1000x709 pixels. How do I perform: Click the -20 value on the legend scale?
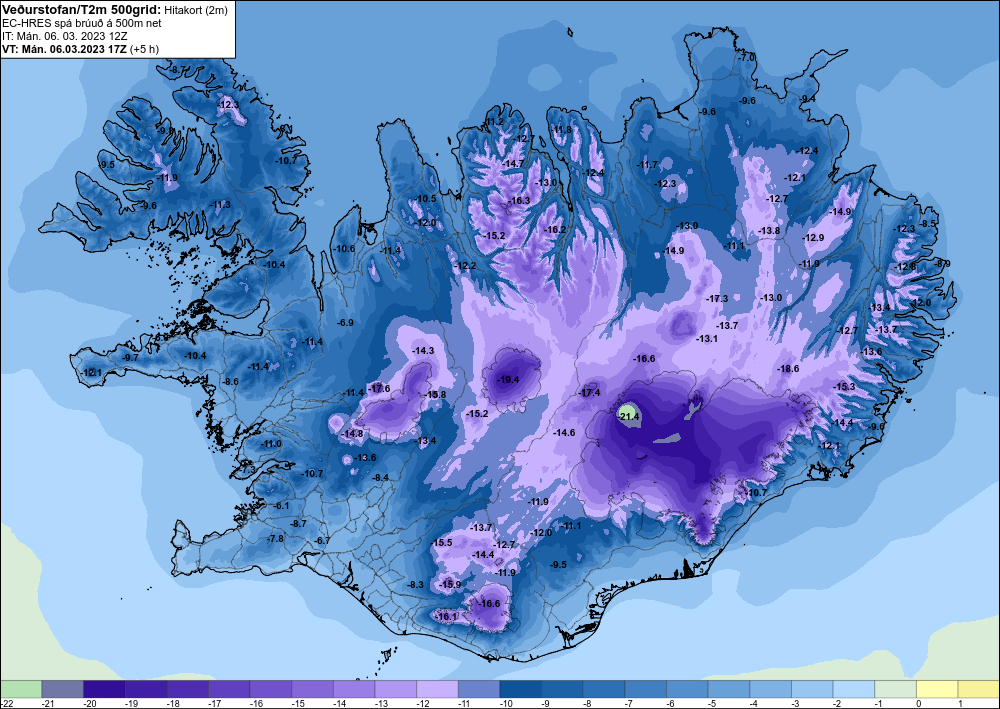(x=89, y=703)
